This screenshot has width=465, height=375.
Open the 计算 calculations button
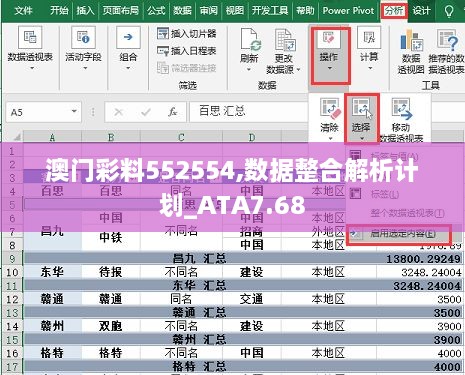[x=369, y=48]
